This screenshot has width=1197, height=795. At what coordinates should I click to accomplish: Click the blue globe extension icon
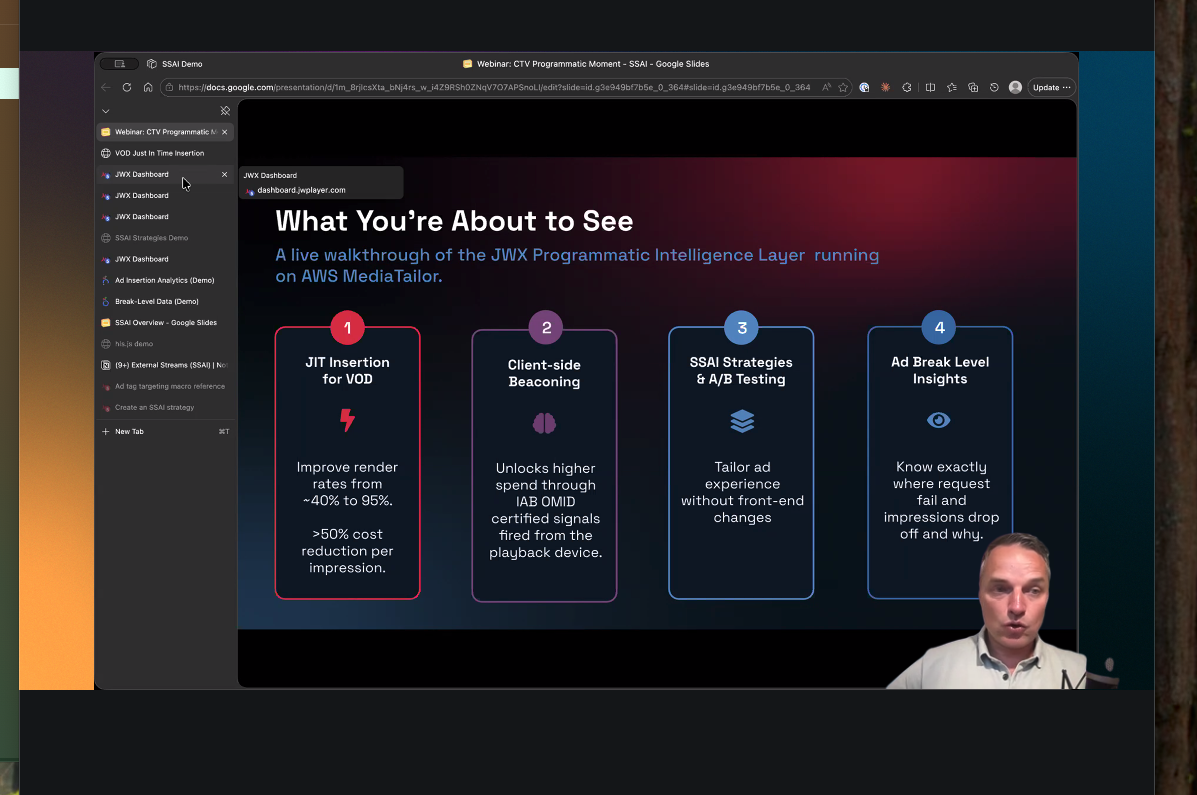pos(864,87)
